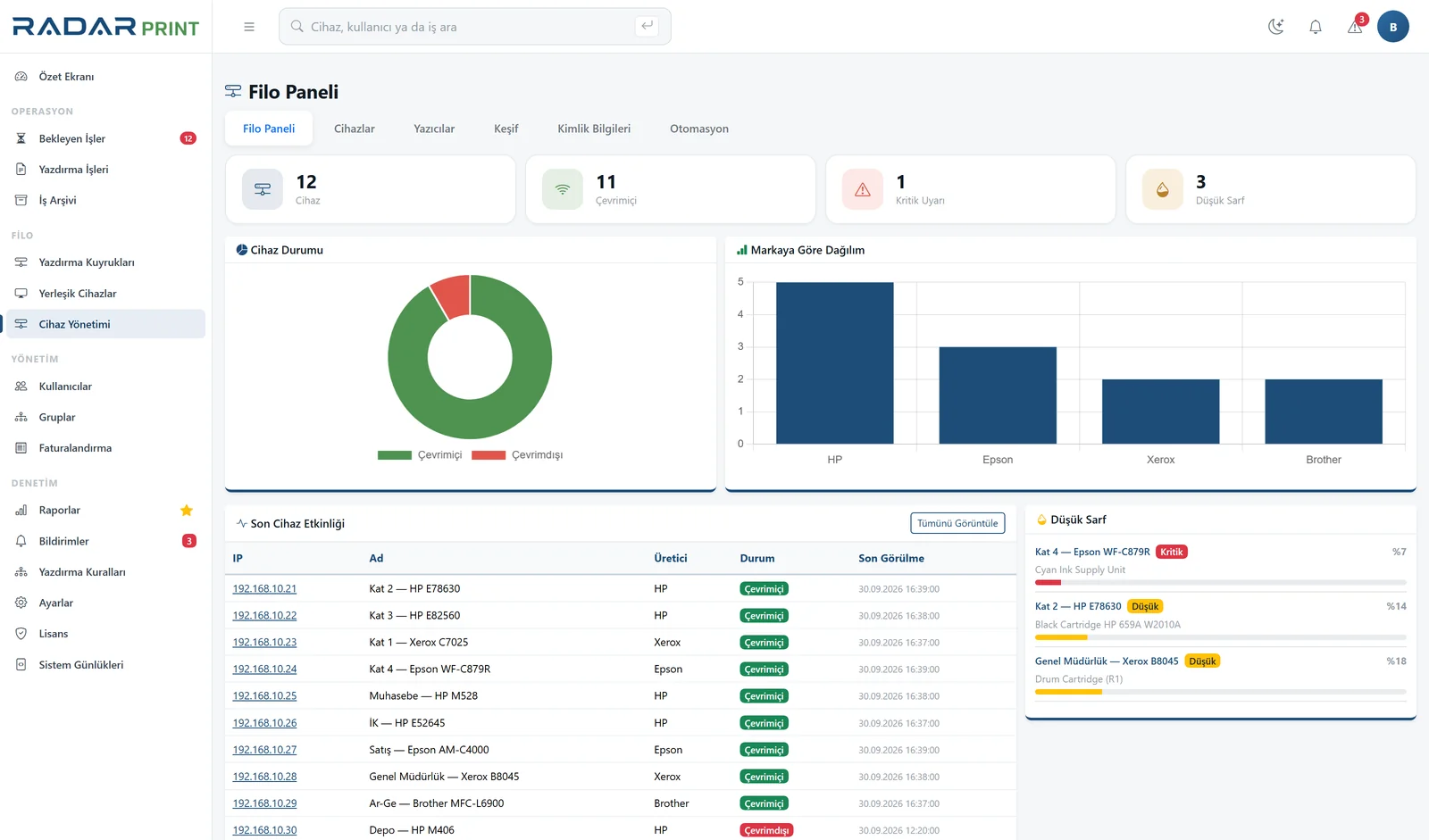1429x840 pixels.
Task: Switch to the Kimlik Bilgileri tab
Action: pos(594,129)
